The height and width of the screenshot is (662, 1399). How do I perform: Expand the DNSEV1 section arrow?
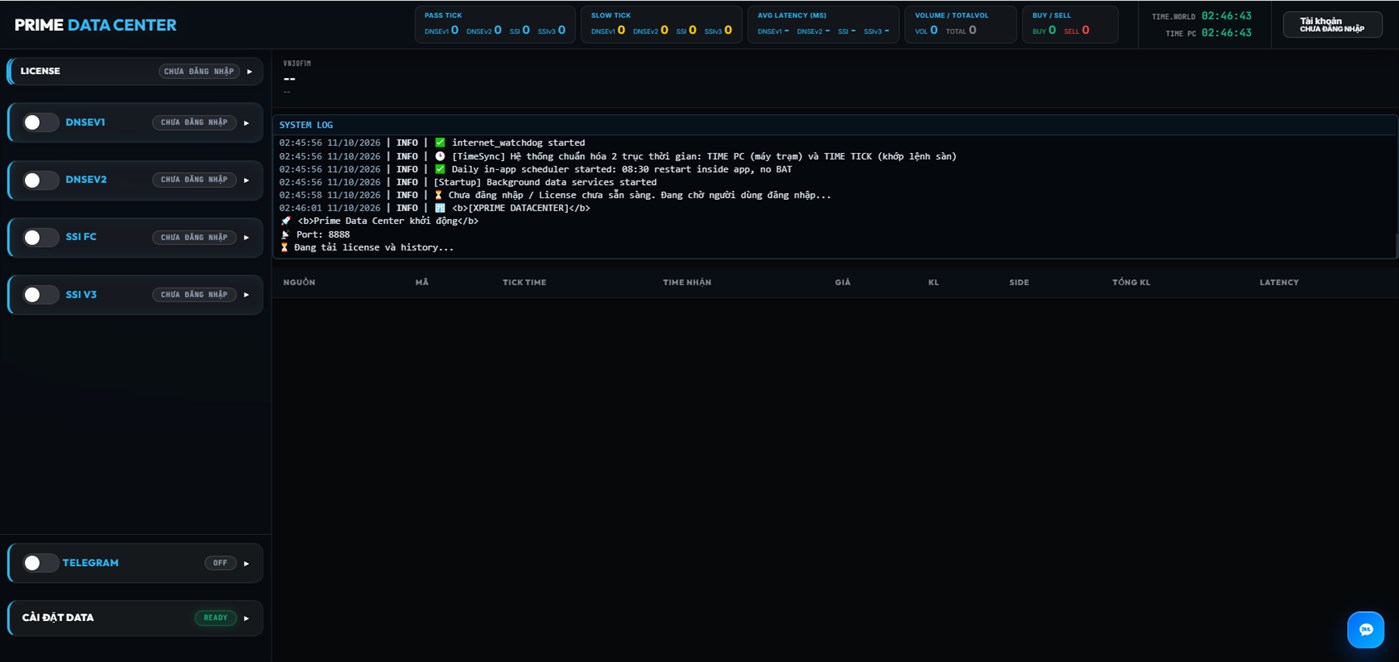point(247,123)
